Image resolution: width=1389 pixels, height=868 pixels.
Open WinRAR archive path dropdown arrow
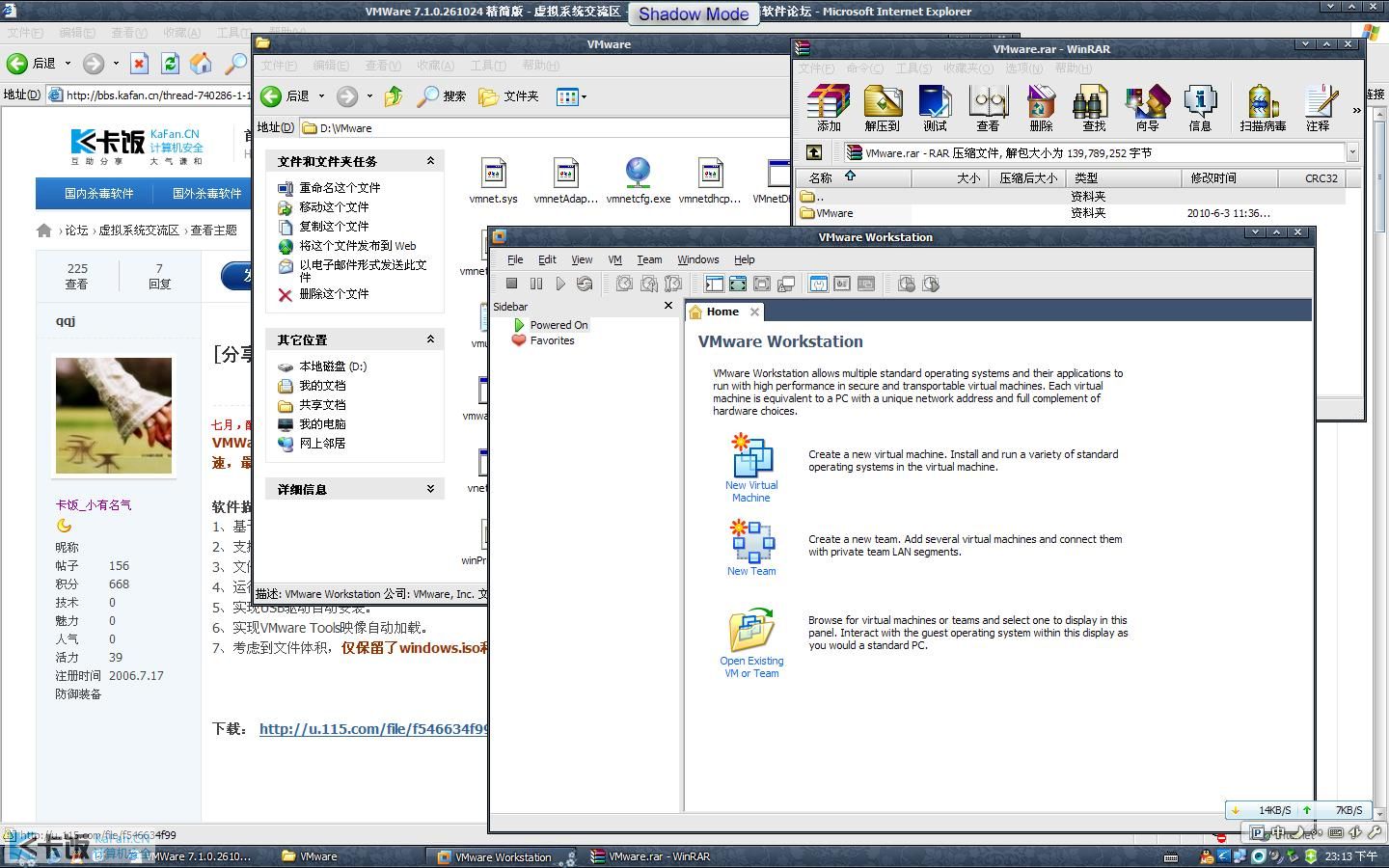tap(1352, 152)
